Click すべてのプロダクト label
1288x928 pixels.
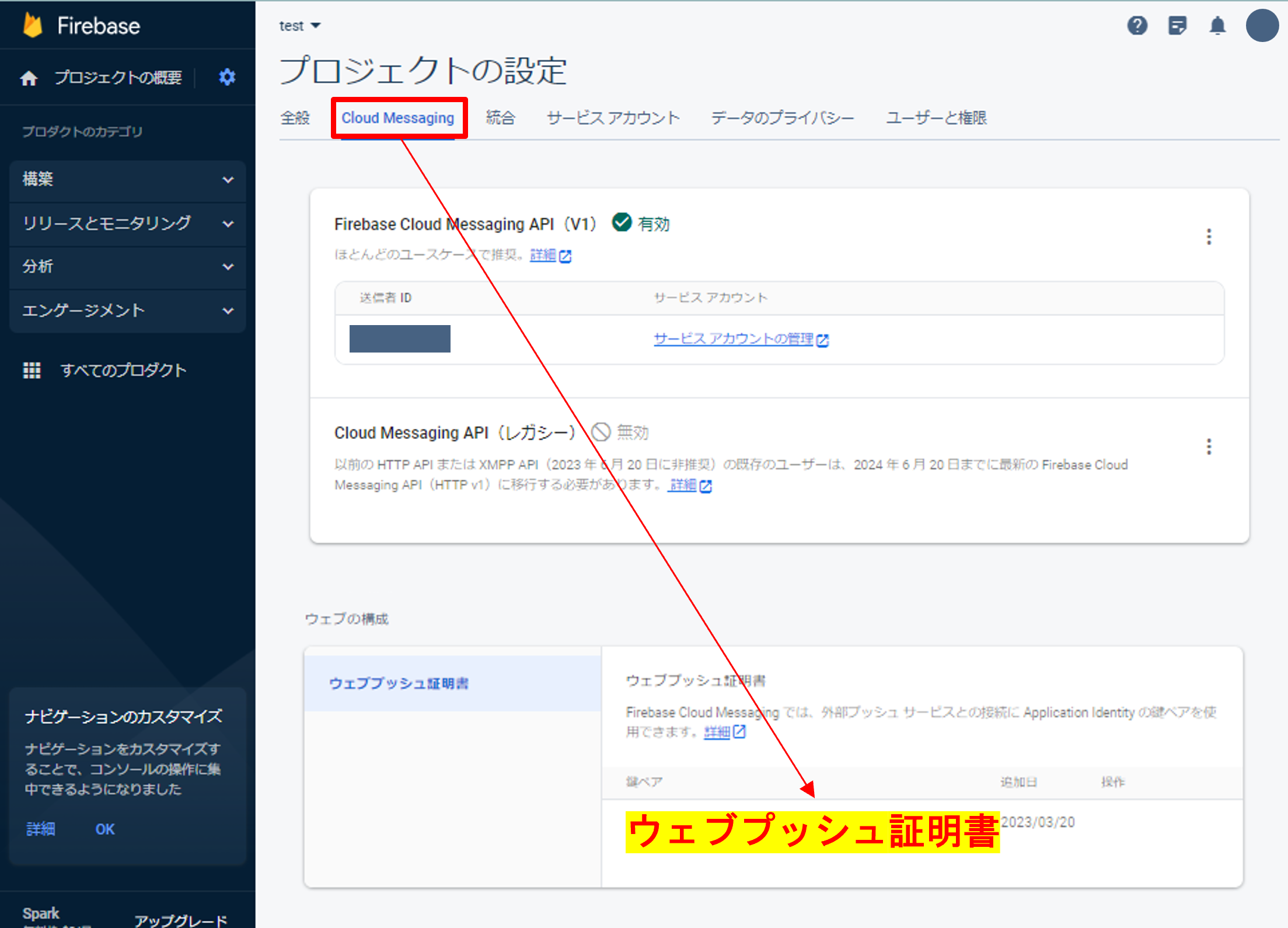(x=124, y=370)
